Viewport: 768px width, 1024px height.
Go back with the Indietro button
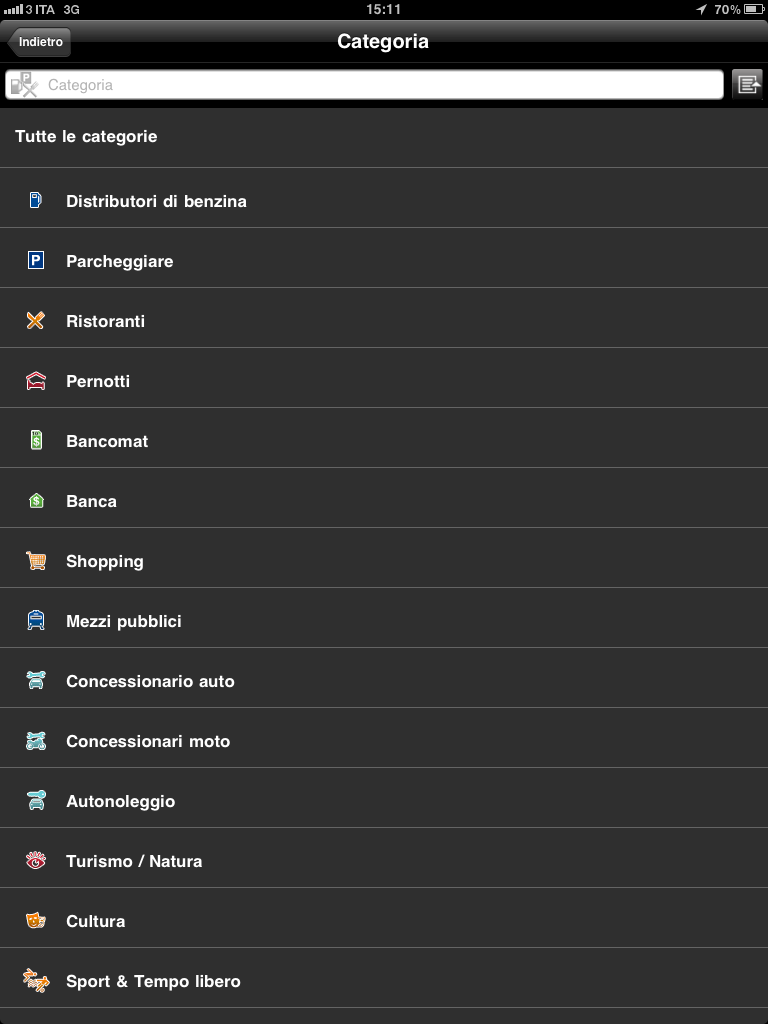tap(39, 42)
